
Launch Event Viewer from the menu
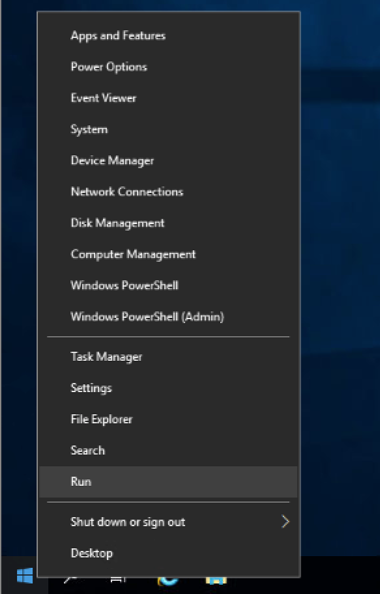click(x=168, y=98)
